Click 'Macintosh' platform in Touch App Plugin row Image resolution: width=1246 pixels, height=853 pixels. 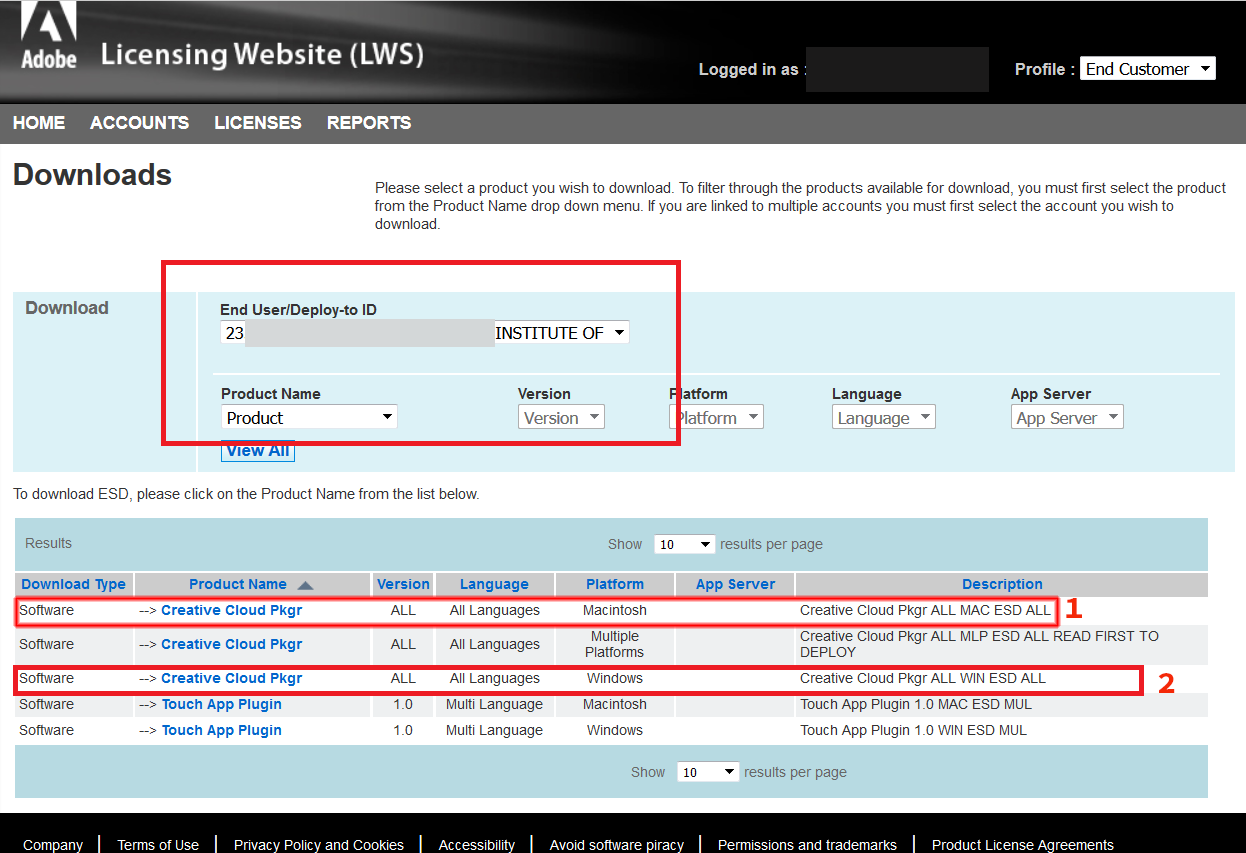pyautogui.click(x=615, y=704)
